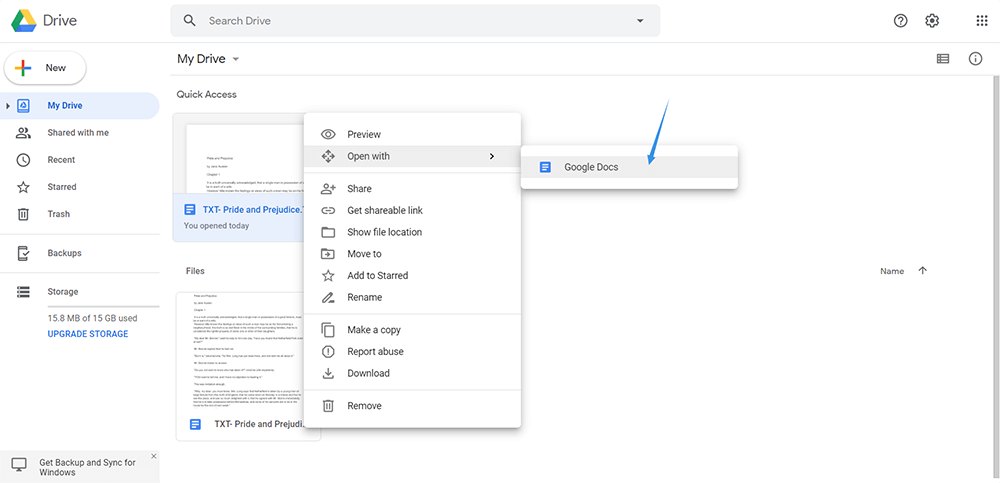This screenshot has height=483, width=1000.
Task: Click the Upgrade Storage link
Action: 88,334
